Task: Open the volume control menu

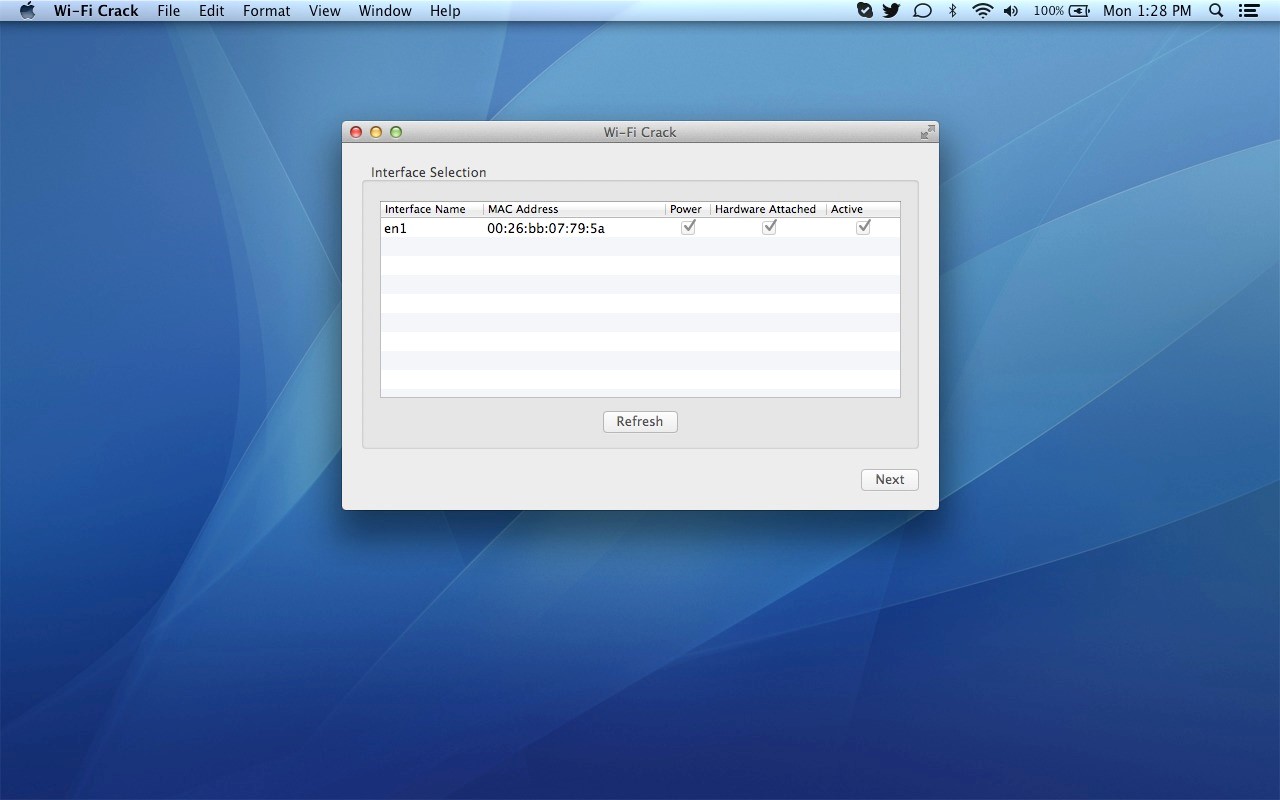Action: (1011, 11)
